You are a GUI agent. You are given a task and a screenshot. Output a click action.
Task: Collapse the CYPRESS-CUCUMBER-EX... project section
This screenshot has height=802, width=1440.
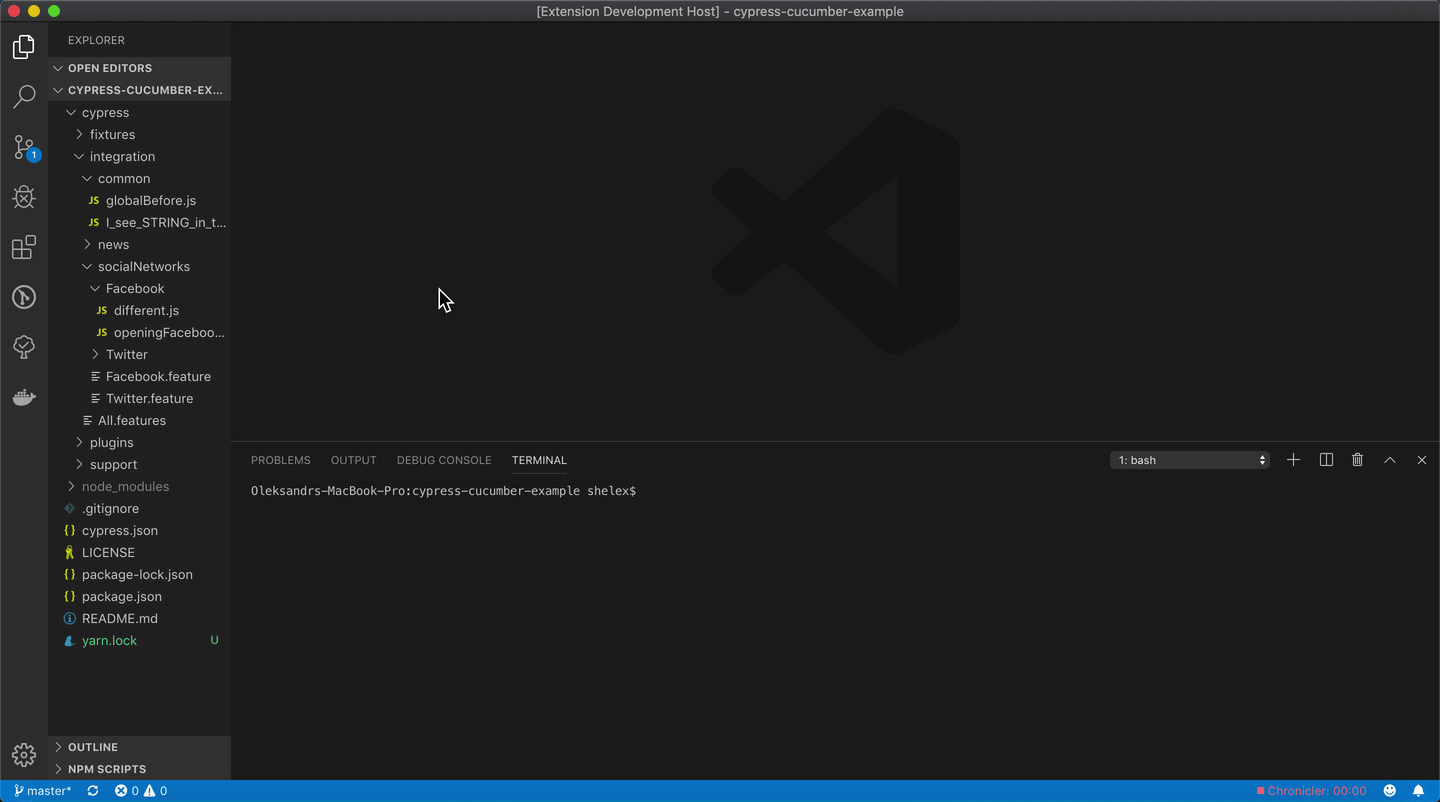point(140,90)
